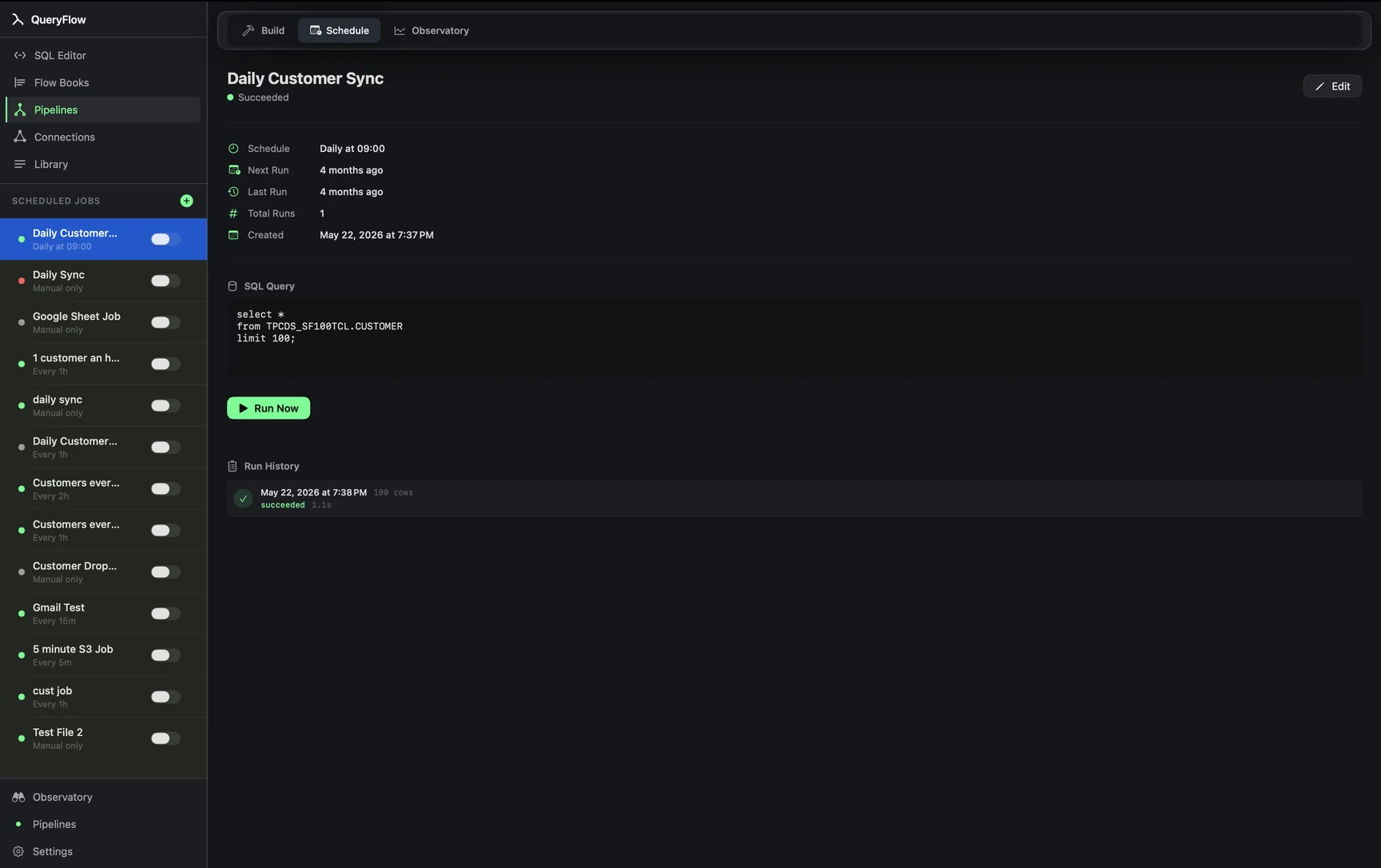Click the Total Runs hash icon
Viewport: 1381px width, 868px height.
coord(233,213)
